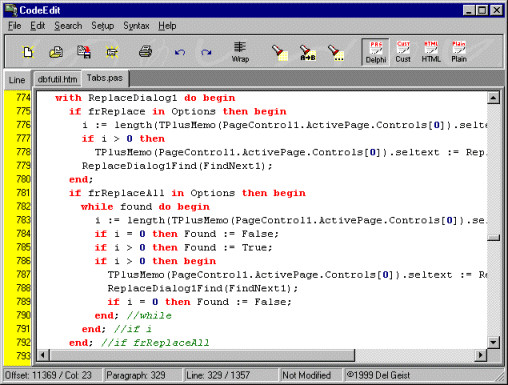Open the Edit menu
The width and height of the screenshot is (508, 385).
[38, 26]
